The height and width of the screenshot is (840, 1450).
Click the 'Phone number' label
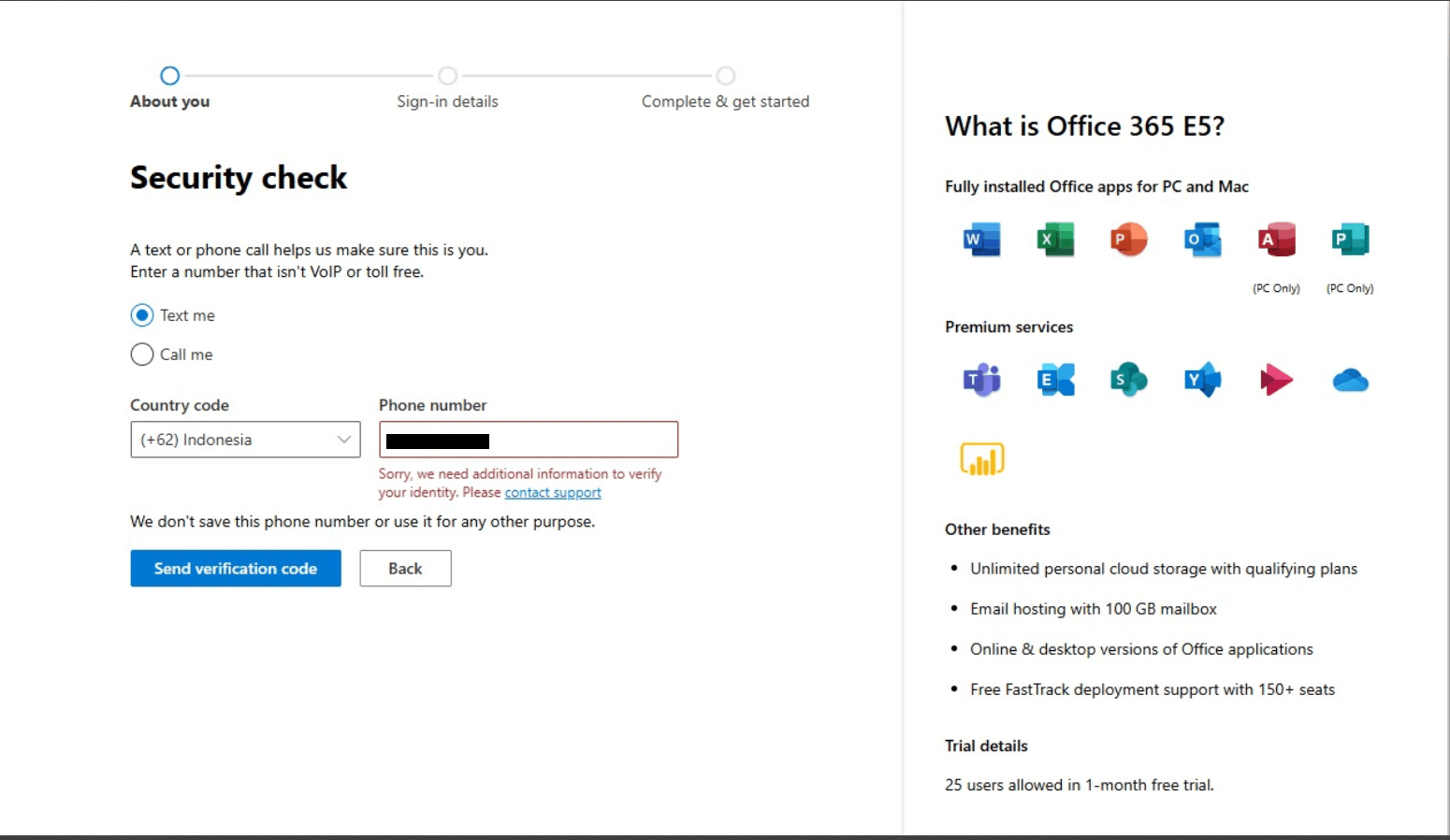(432, 405)
